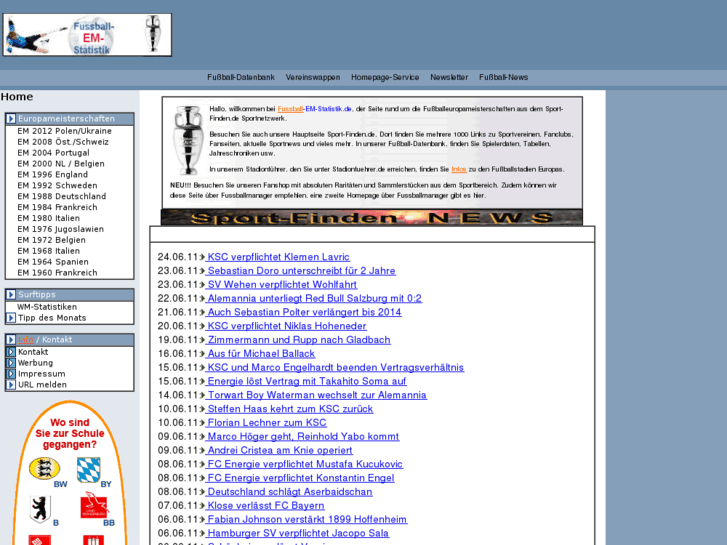Read news Marco Höger geht, Reinhold Yabo kommt
Viewport: 727px width, 545px height.
pyautogui.click(x=302, y=436)
